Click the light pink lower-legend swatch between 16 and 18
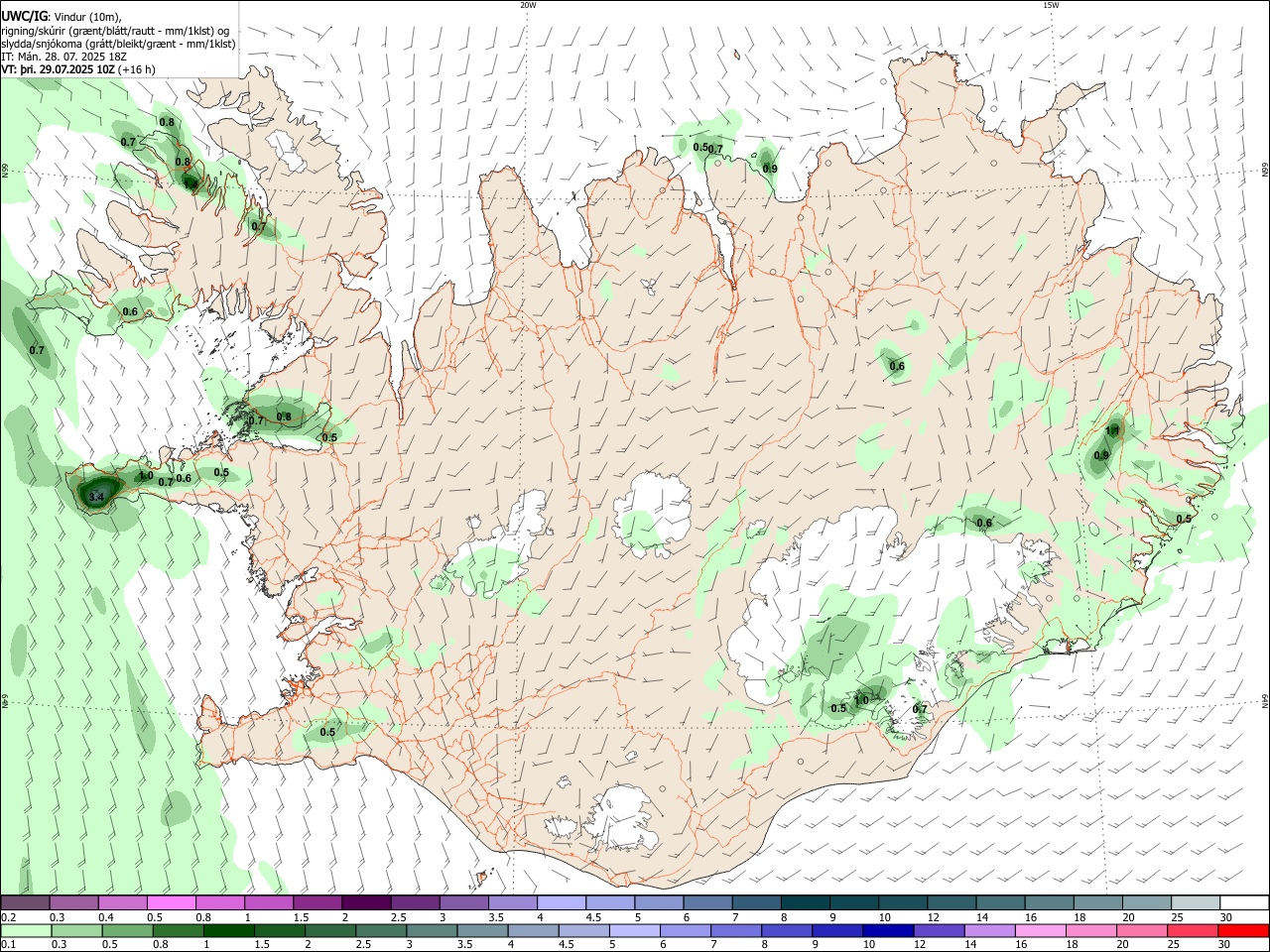 click(x=1040, y=930)
